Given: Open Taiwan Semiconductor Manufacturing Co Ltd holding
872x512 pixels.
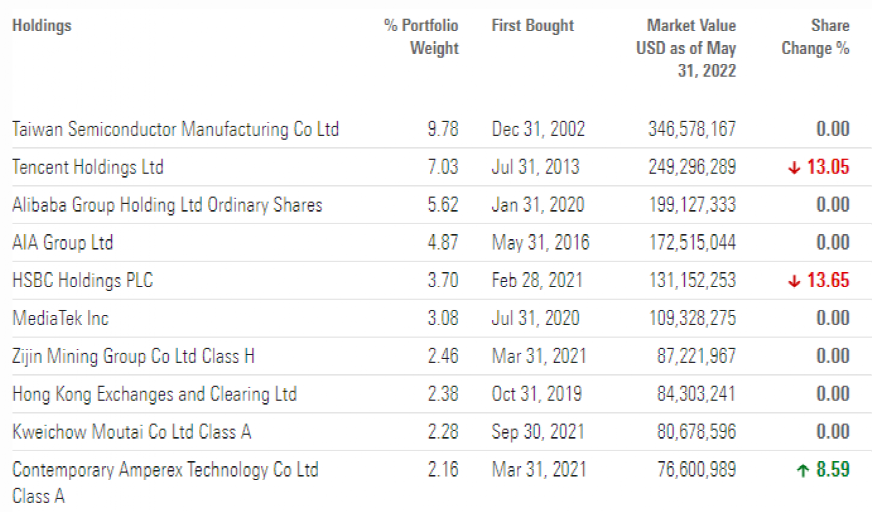Looking at the screenshot, I should (x=175, y=129).
